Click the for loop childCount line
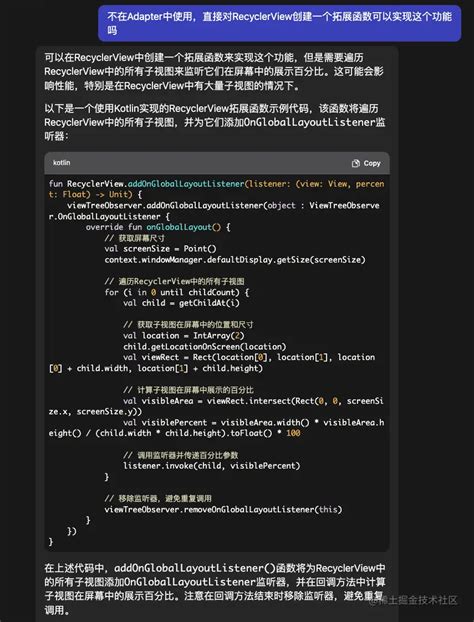This screenshot has height=622, width=474. pyautogui.click(x=177, y=292)
